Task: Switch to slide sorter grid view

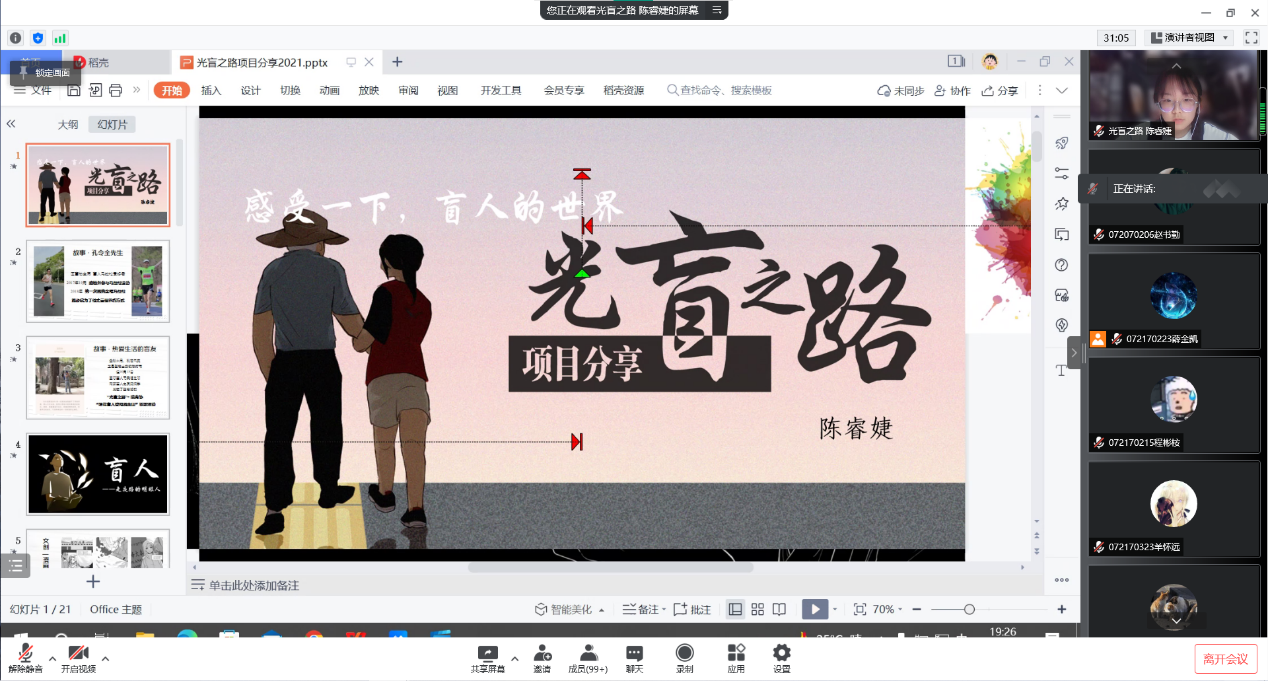Action: [x=757, y=609]
